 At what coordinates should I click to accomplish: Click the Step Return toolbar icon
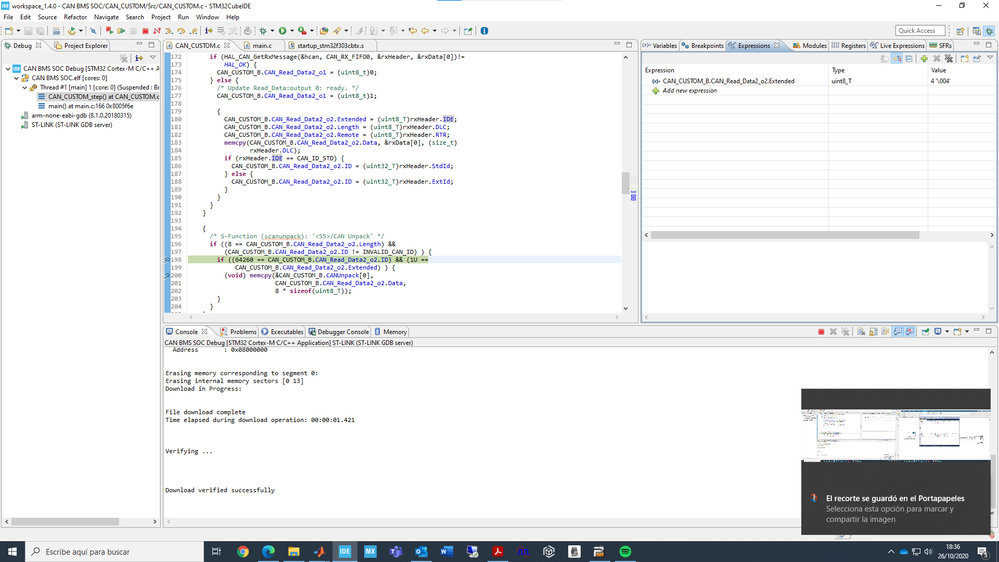(193, 31)
